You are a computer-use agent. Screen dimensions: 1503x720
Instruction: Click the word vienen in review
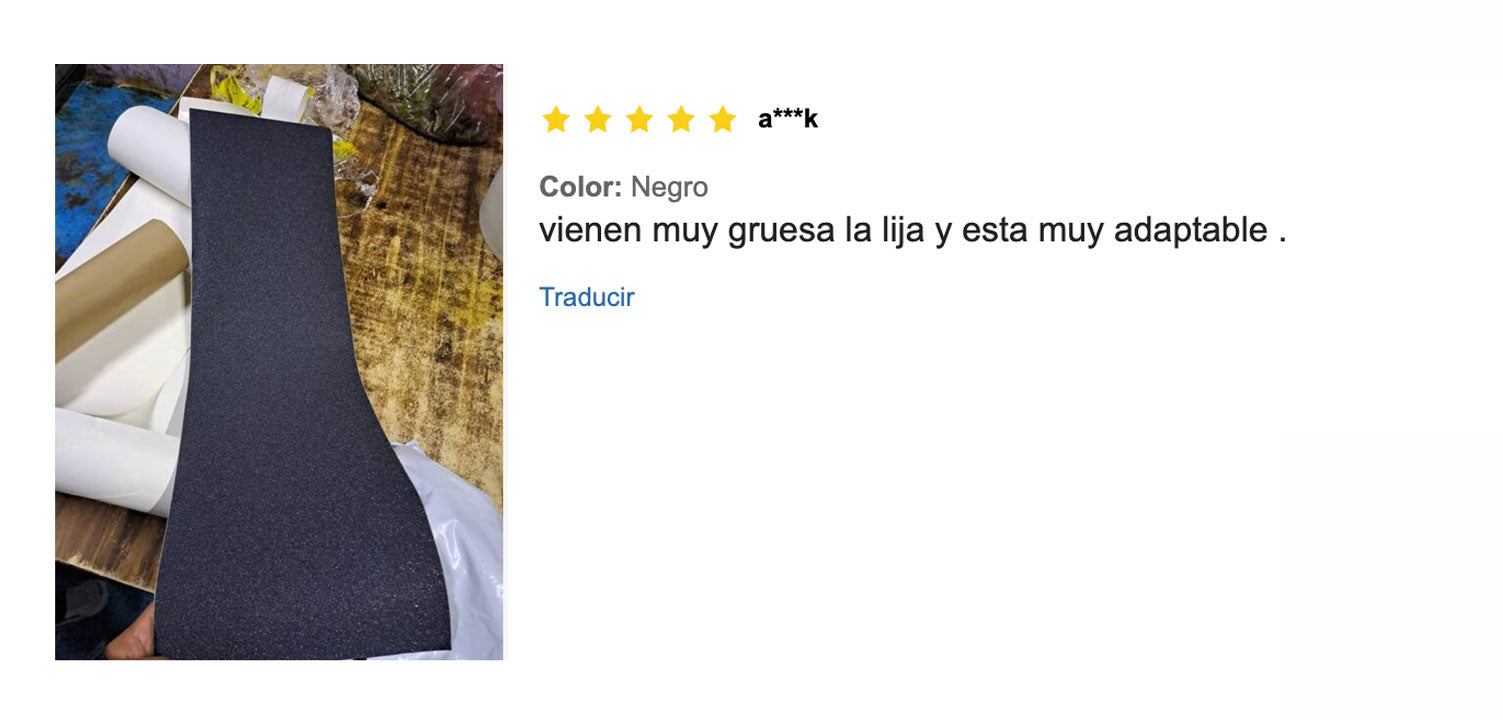[x=591, y=231]
